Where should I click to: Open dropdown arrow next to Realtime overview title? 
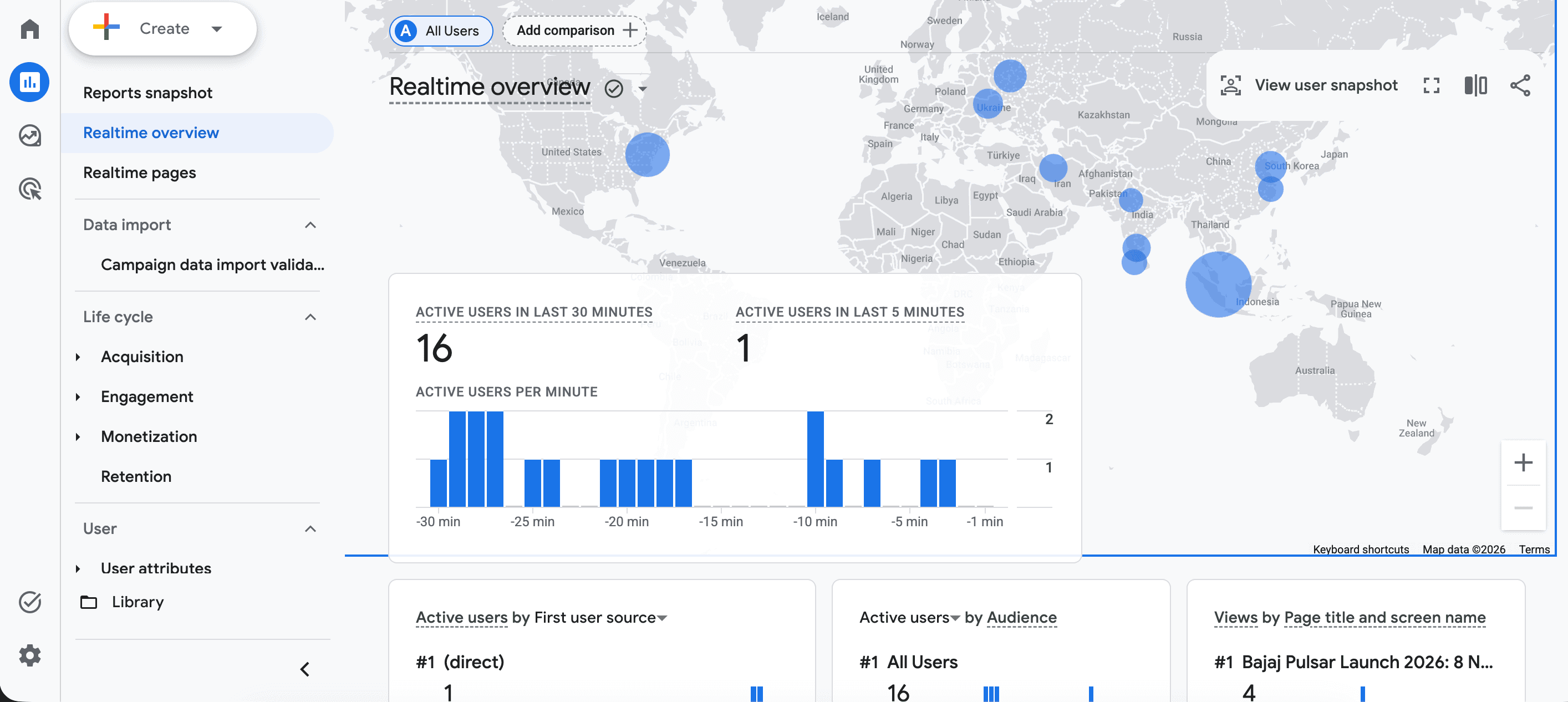point(643,89)
